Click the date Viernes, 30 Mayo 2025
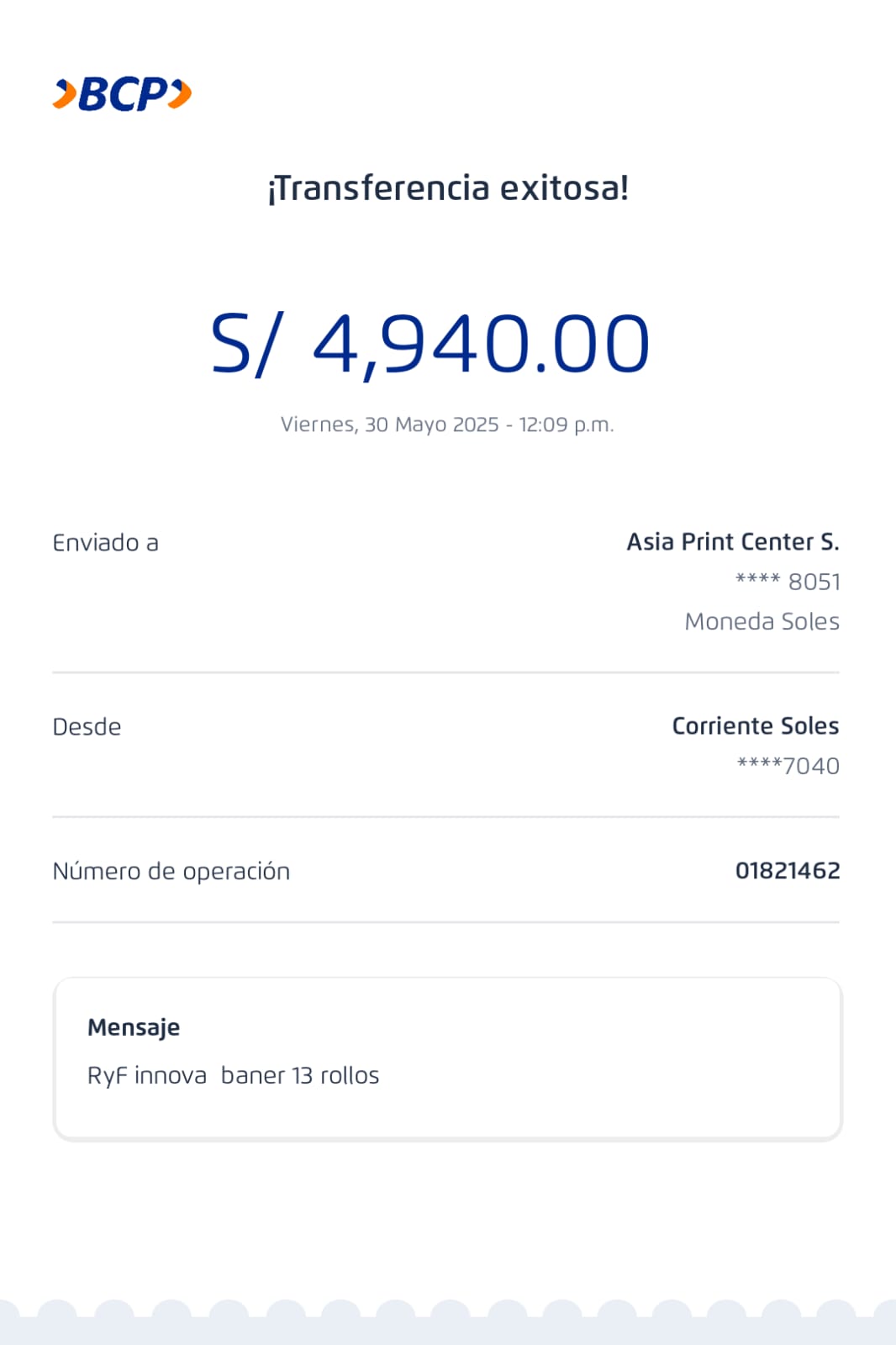 [389, 425]
